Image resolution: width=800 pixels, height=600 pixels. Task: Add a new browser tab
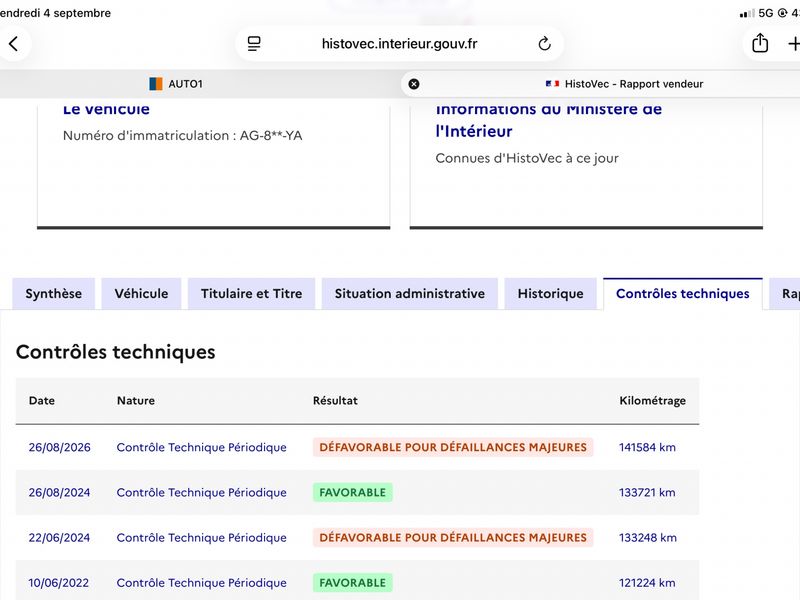tap(793, 44)
